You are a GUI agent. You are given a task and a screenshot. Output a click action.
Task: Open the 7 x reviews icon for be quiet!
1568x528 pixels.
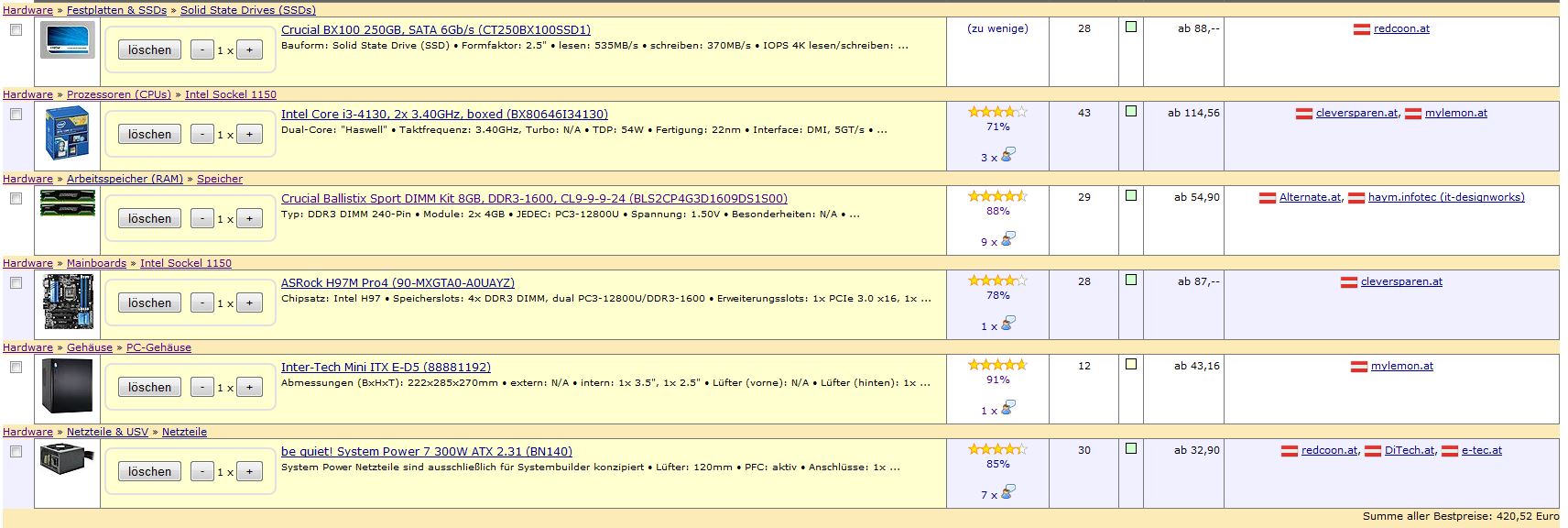(1007, 493)
